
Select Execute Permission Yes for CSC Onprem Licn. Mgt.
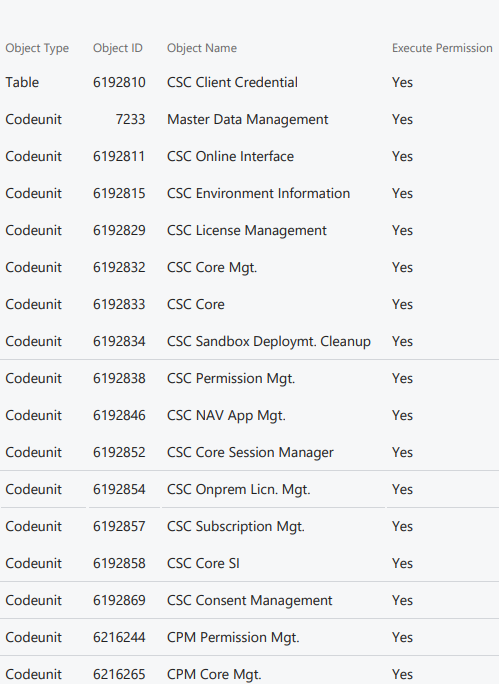coord(402,489)
